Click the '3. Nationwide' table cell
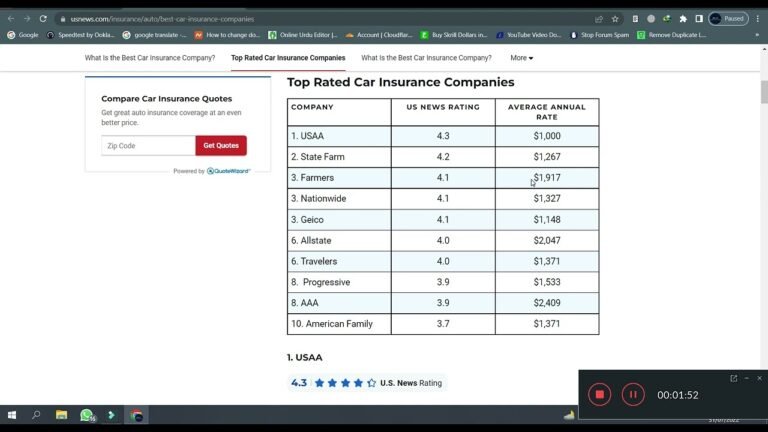This screenshot has height=432, width=768. pos(339,198)
